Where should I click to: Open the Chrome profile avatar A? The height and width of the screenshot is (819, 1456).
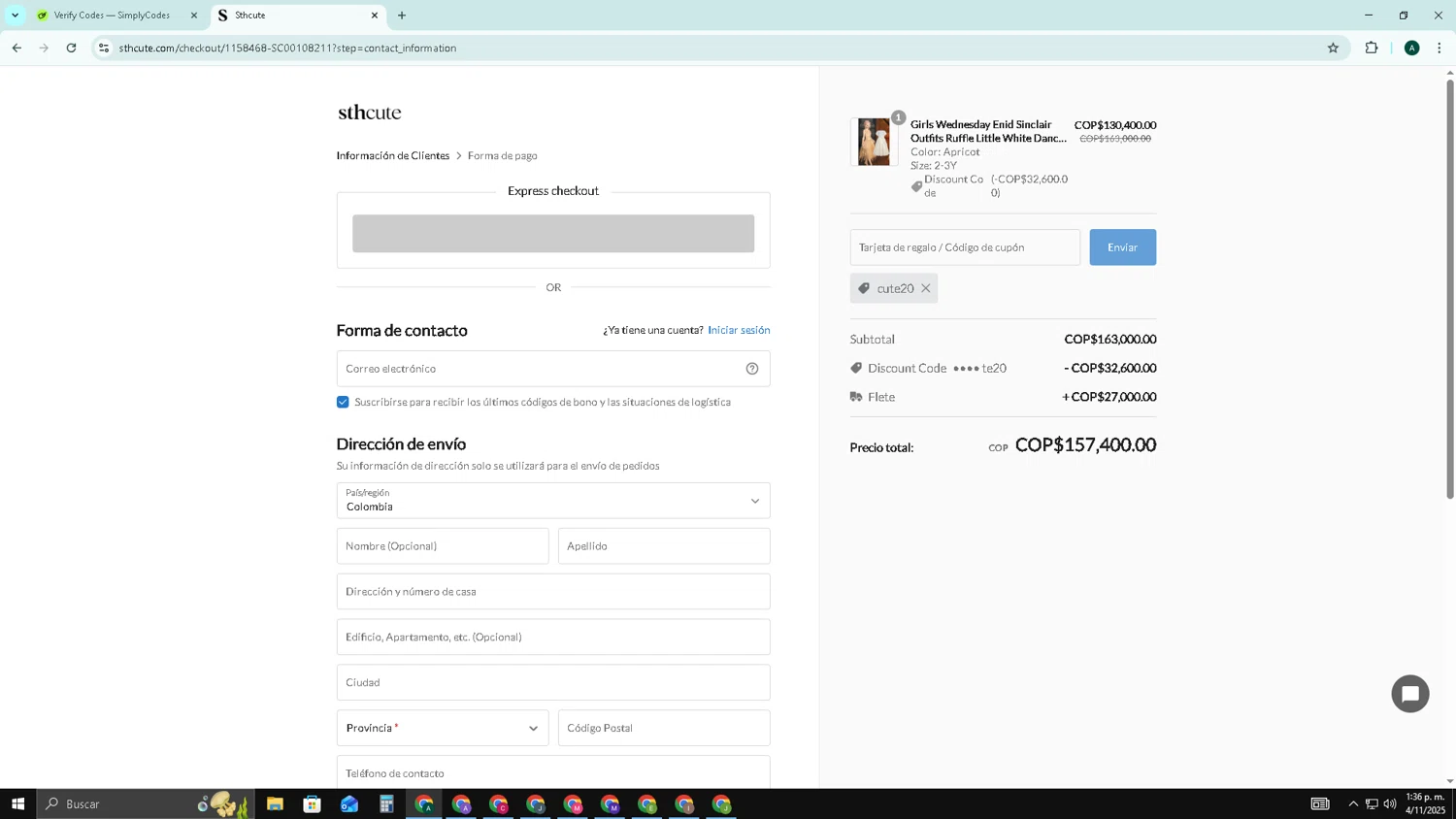1412,48
